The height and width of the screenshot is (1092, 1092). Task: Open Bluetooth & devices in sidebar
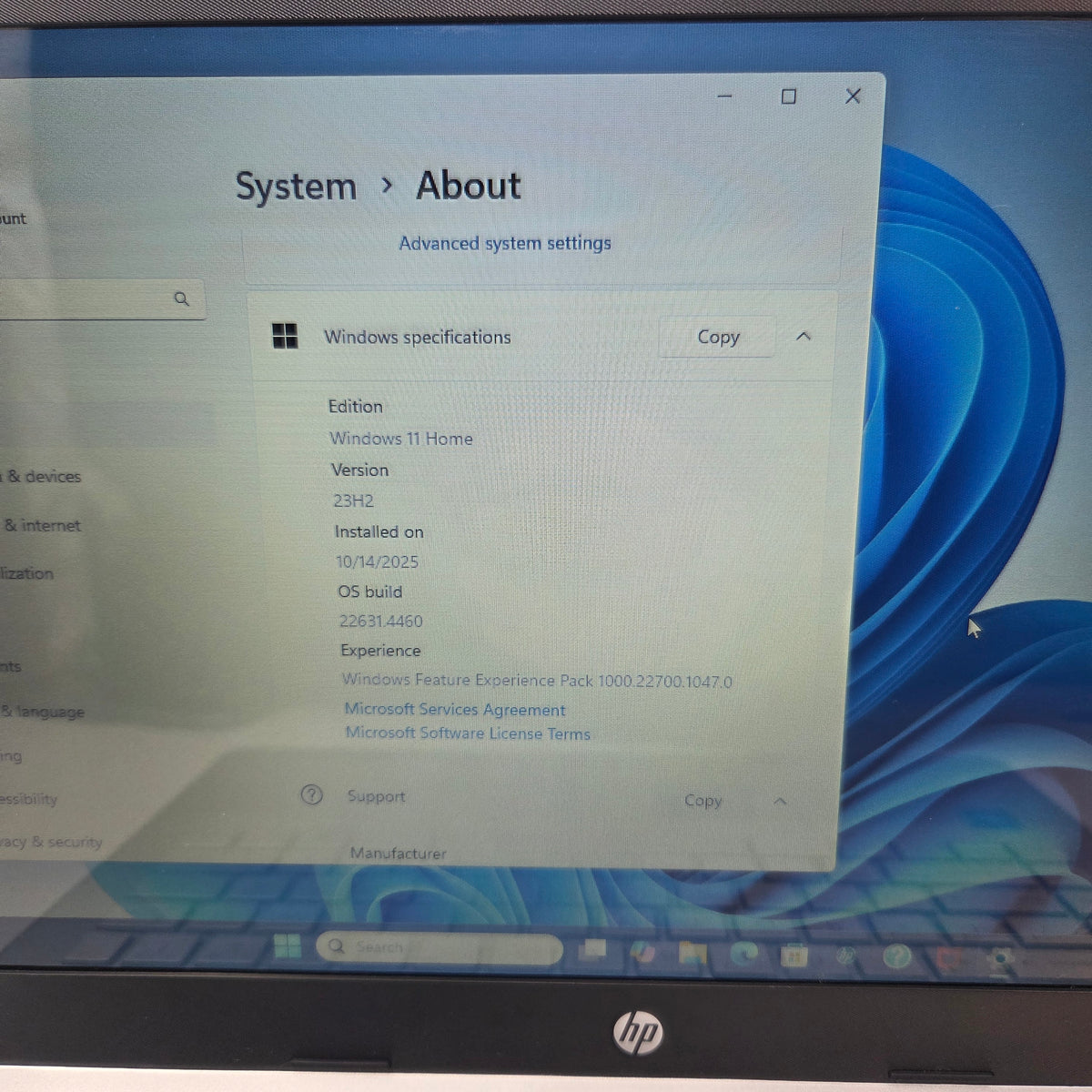point(41,476)
